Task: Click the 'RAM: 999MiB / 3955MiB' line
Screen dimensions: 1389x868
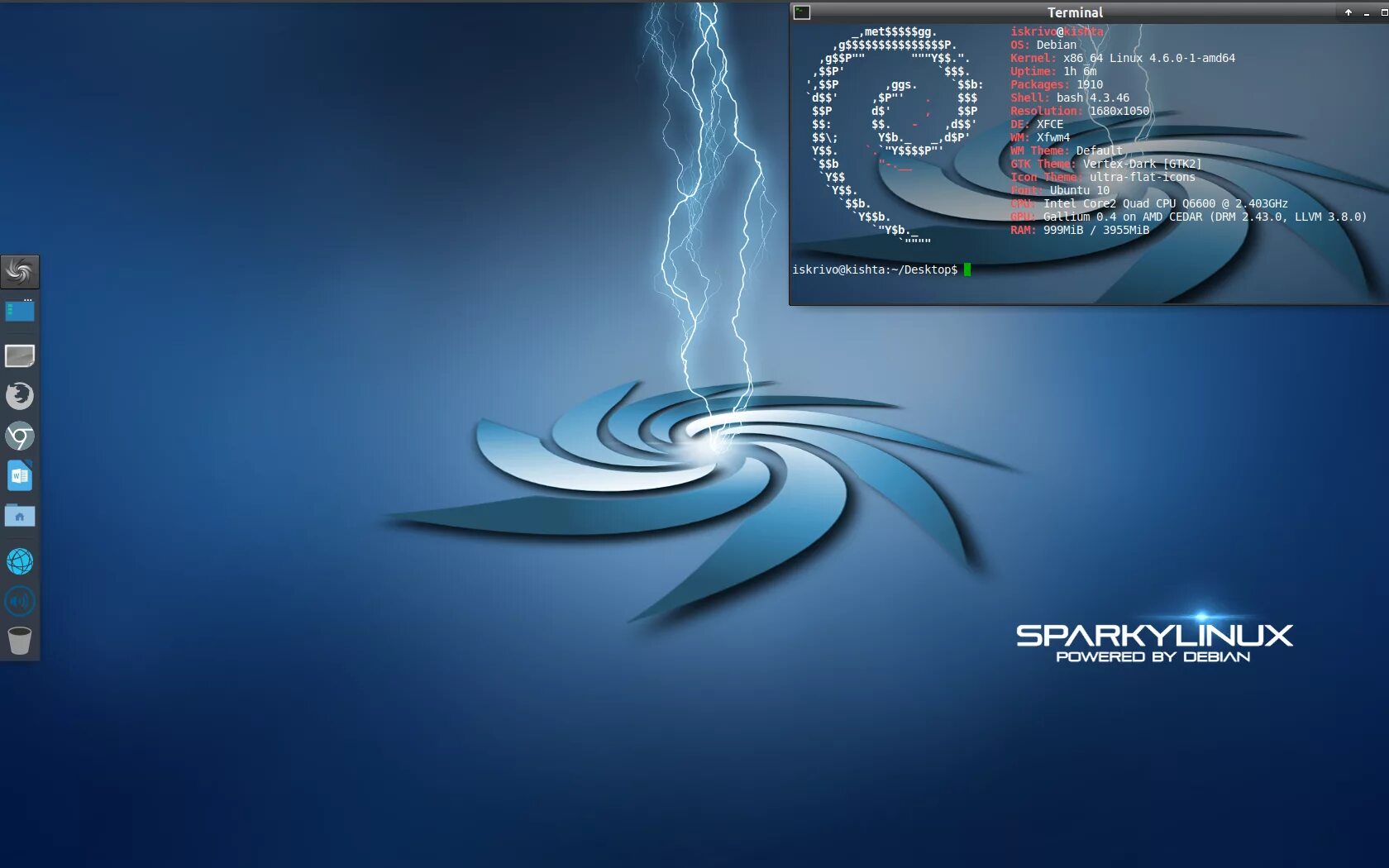Action: (1080, 230)
